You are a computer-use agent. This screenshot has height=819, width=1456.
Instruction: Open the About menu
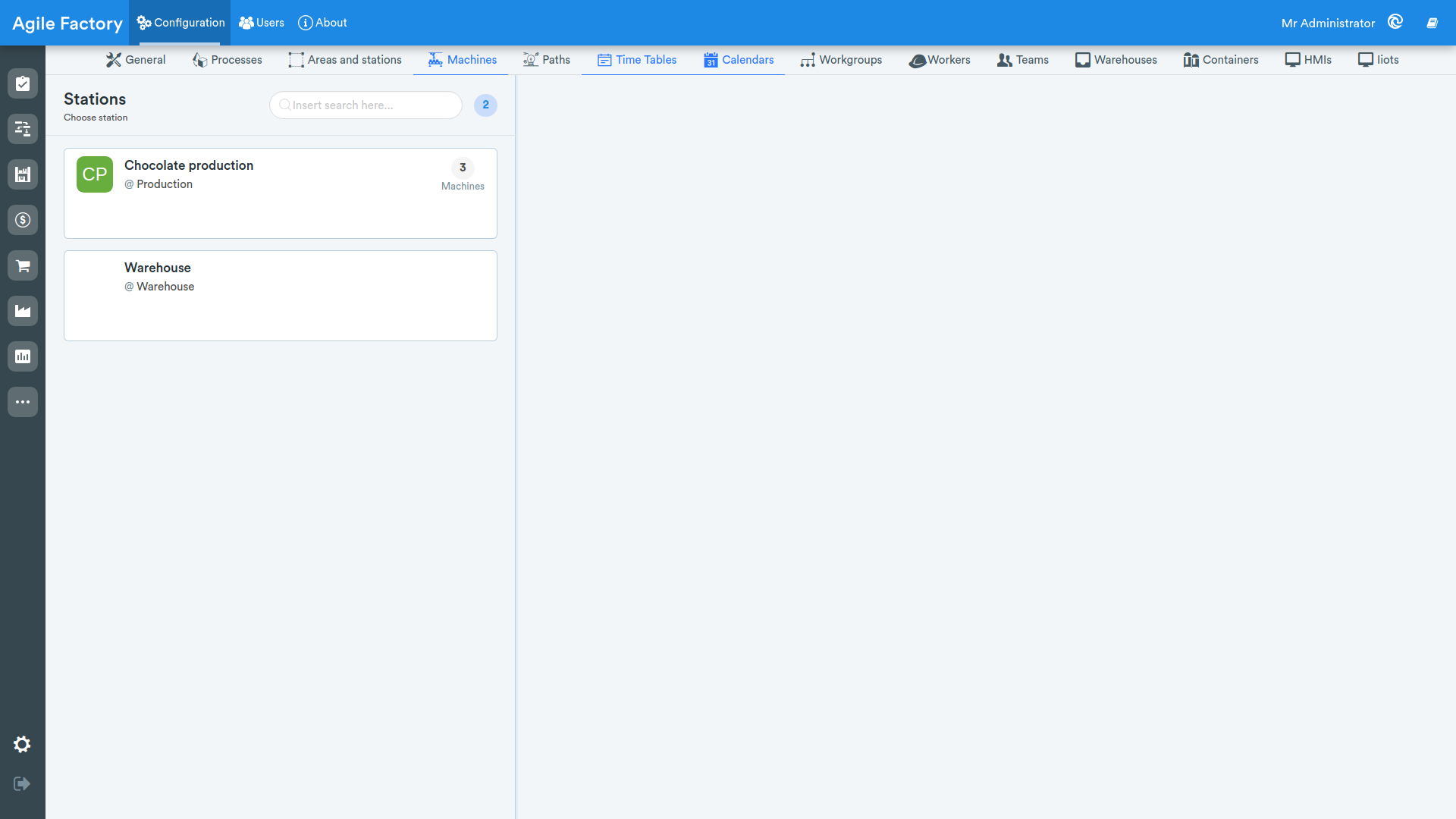pos(322,23)
